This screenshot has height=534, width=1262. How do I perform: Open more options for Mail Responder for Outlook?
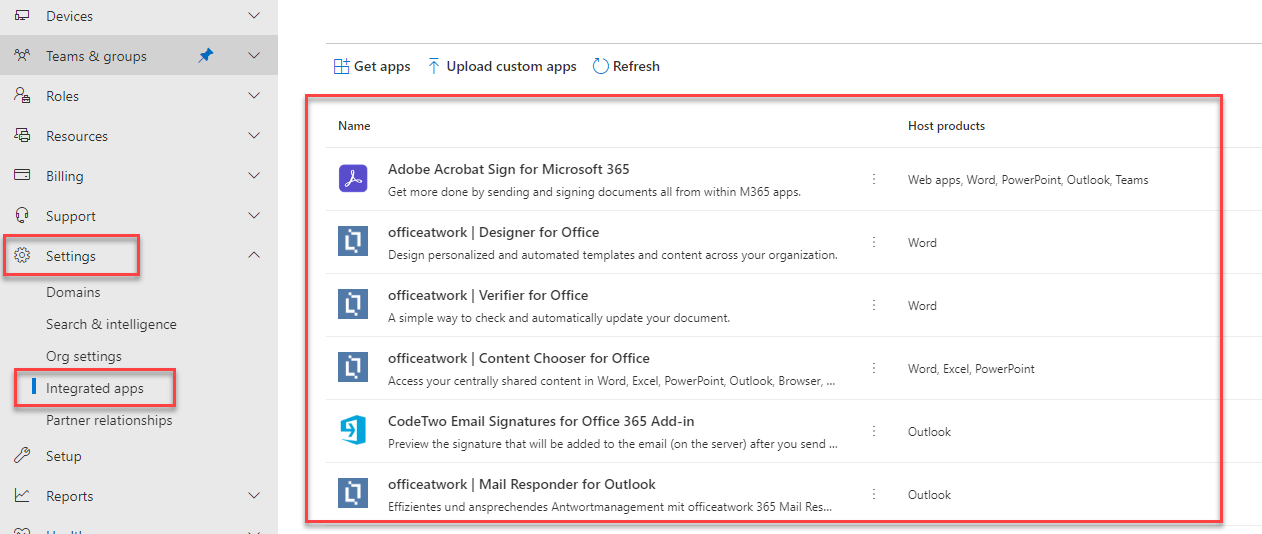click(x=874, y=494)
